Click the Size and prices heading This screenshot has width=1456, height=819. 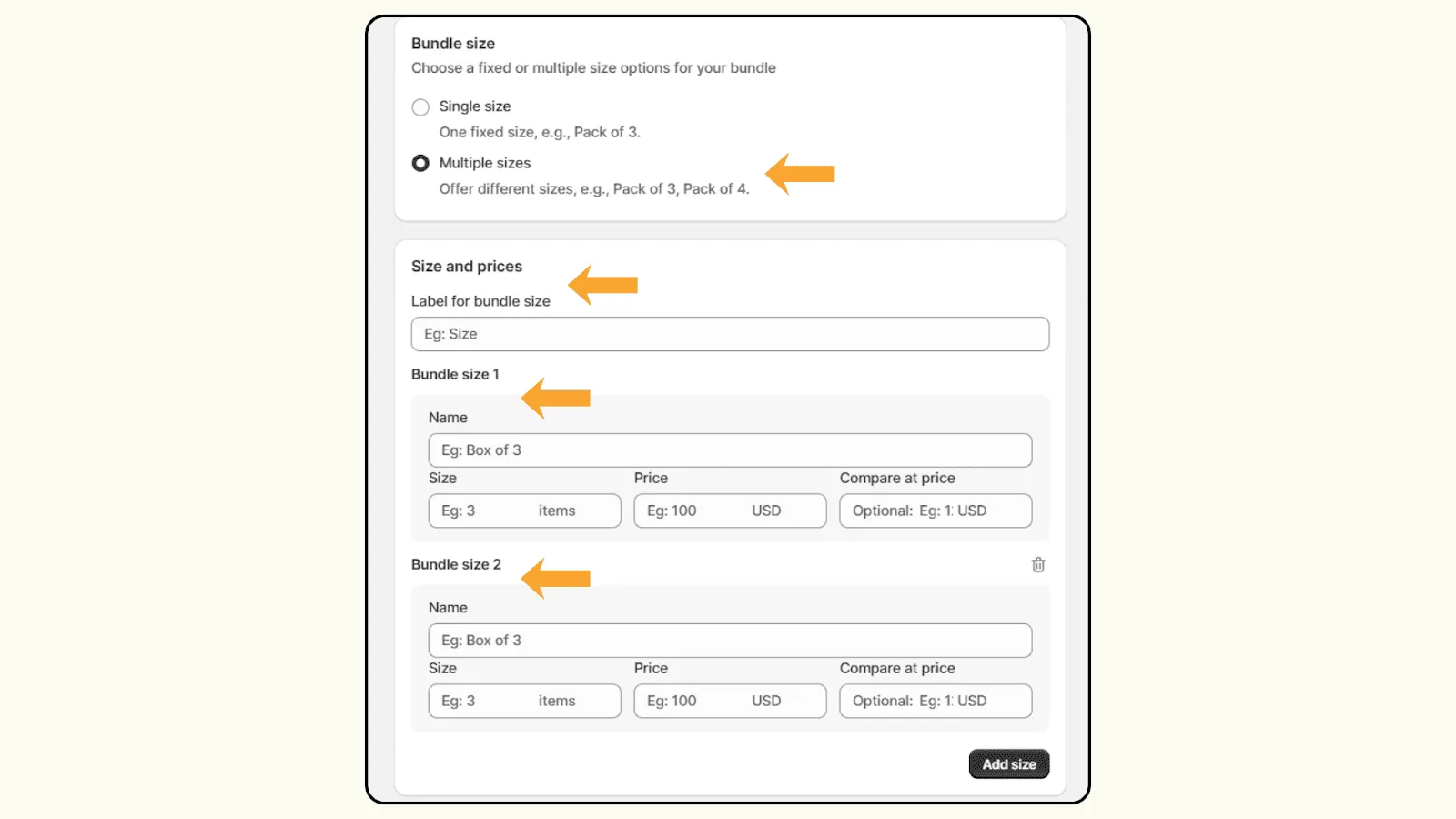(467, 266)
